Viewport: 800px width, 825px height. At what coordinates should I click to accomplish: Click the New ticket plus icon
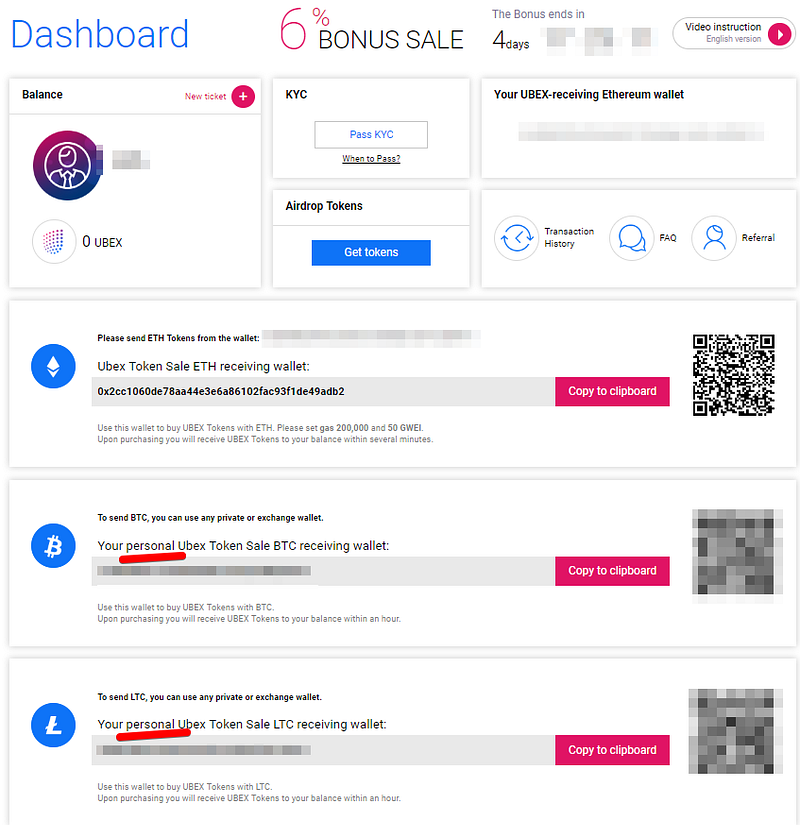(243, 96)
